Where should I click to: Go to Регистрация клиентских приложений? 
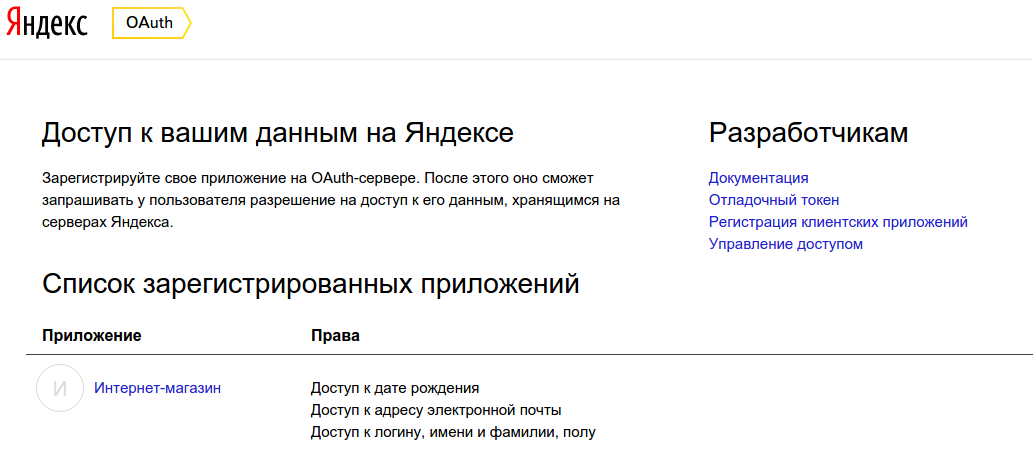pyautogui.click(x=838, y=222)
